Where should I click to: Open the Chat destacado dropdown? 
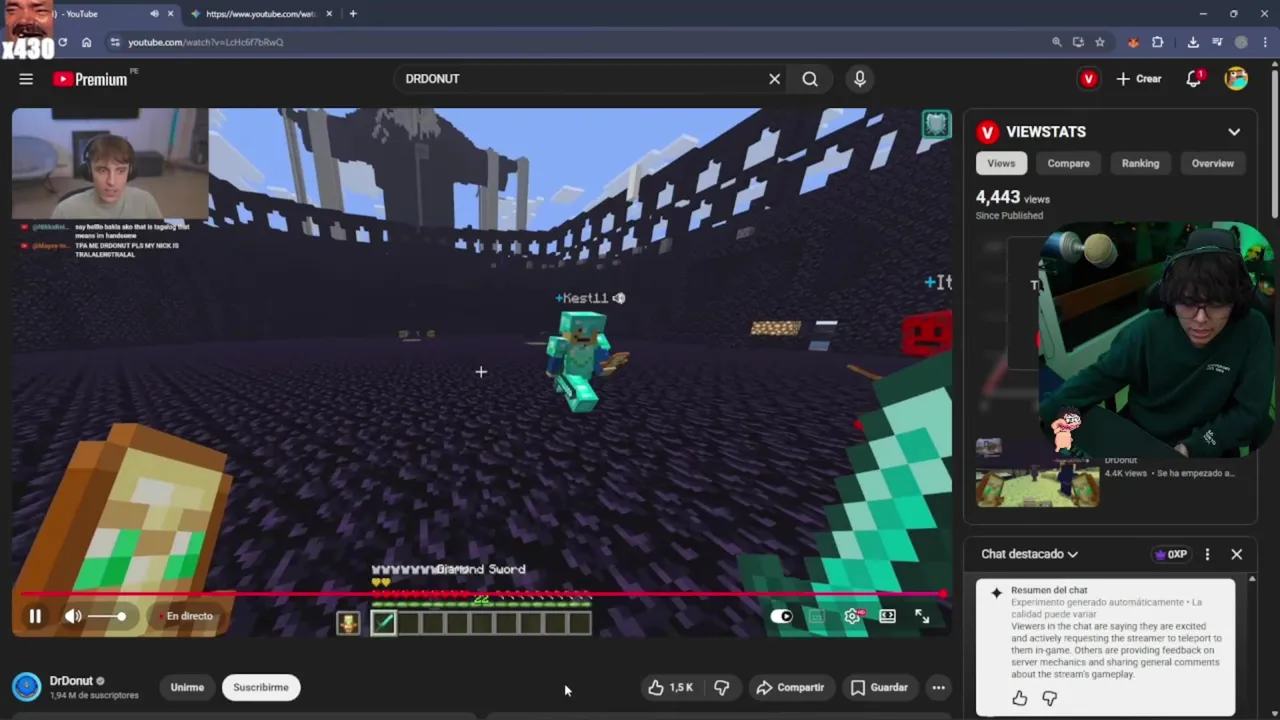click(x=1029, y=554)
